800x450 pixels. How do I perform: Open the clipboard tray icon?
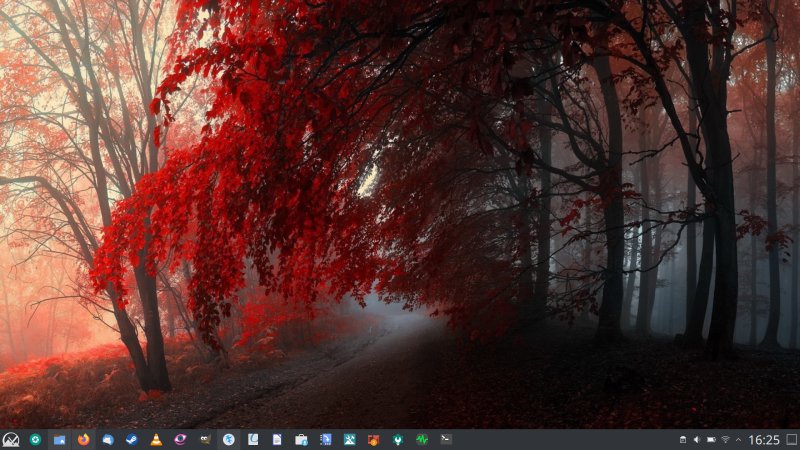[x=683, y=440]
